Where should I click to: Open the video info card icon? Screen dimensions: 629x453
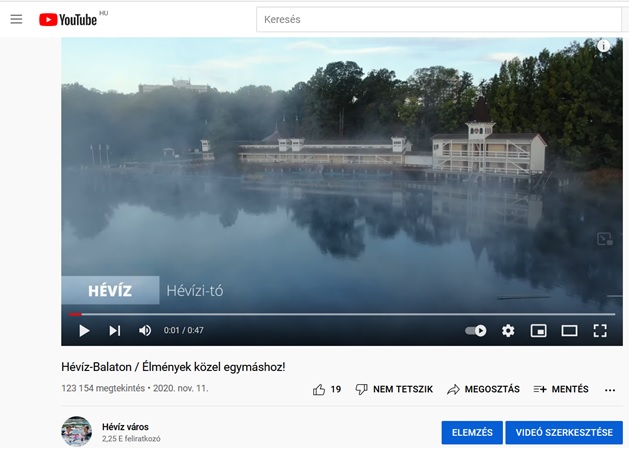click(x=603, y=46)
